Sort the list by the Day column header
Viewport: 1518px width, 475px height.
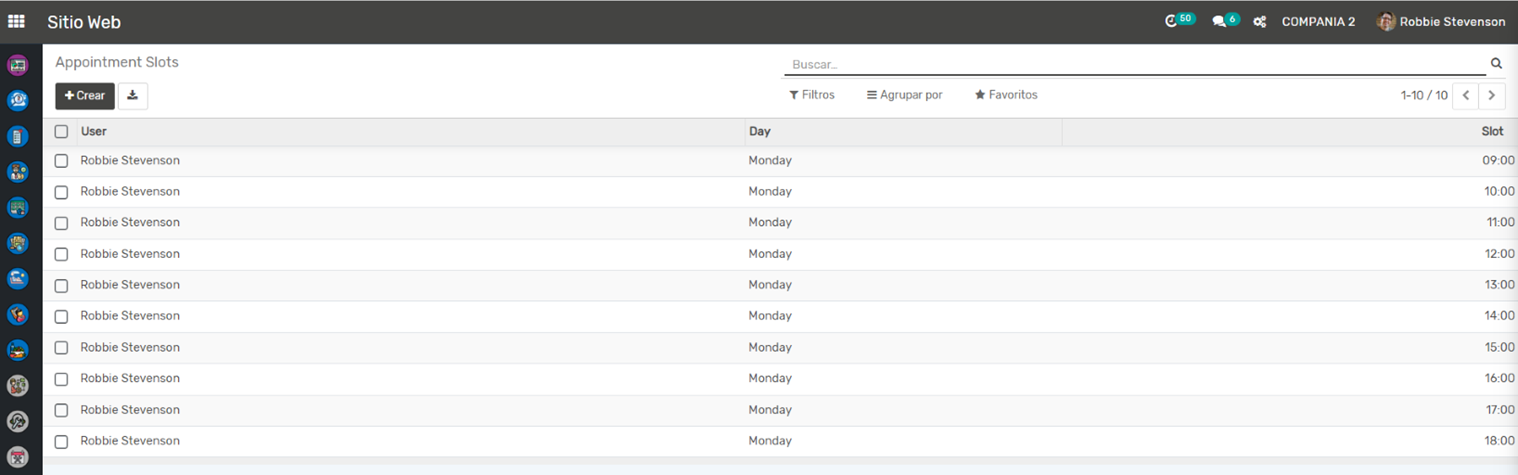tap(760, 132)
